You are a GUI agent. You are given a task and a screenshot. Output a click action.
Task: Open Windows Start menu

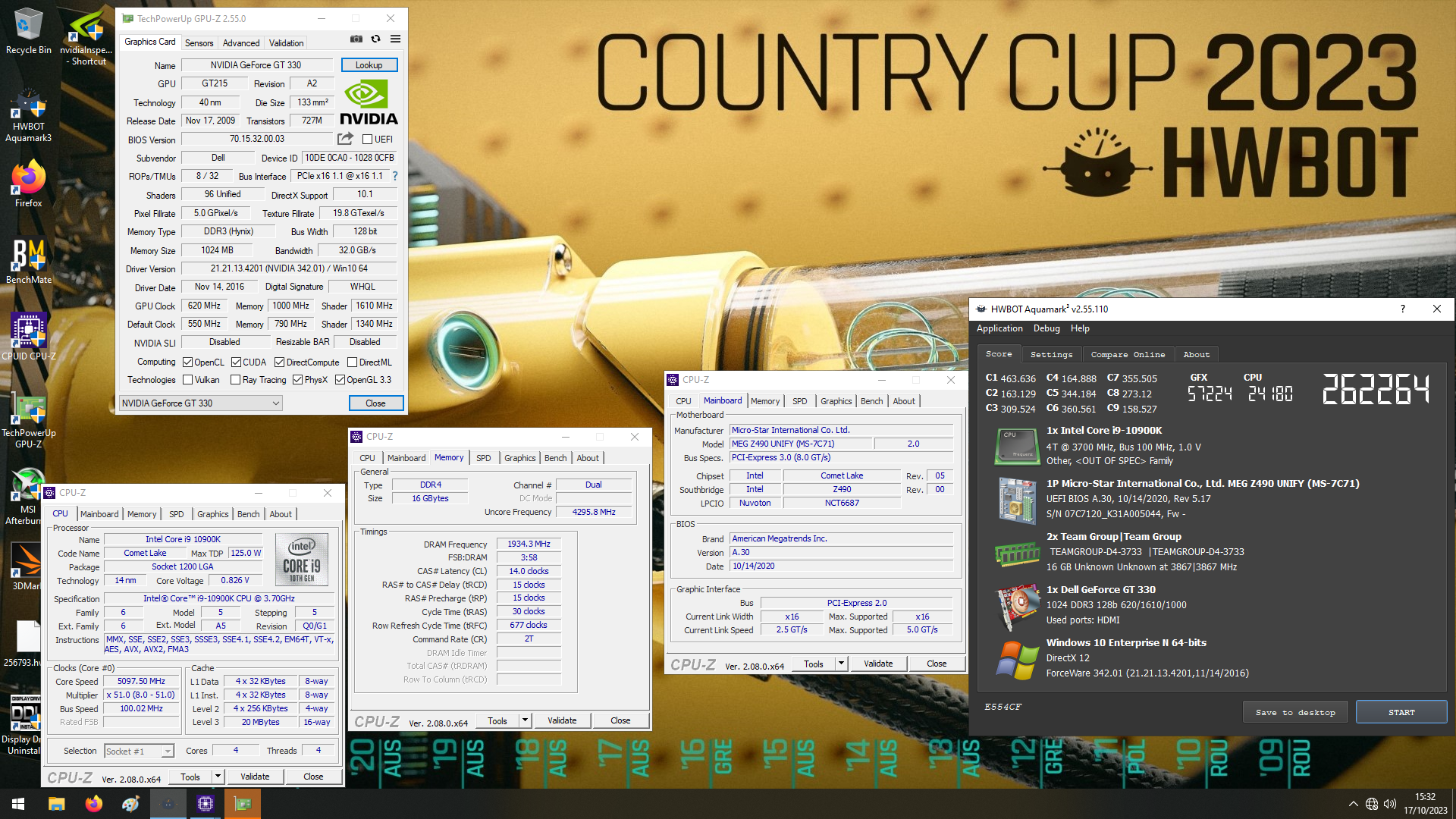(18, 804)
